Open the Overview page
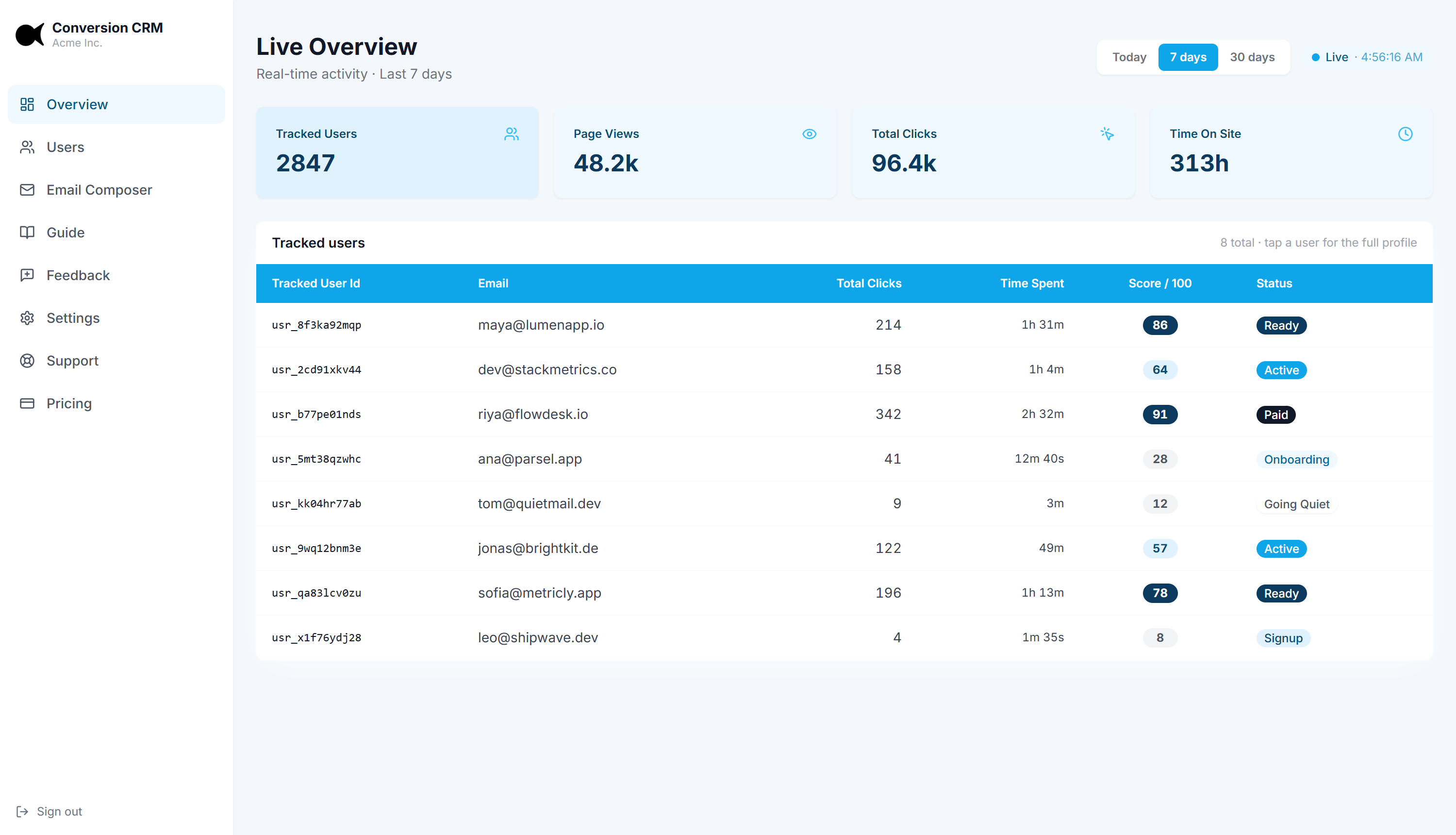The height and width of the screenshot is (835, 1456). click(116, 104)
